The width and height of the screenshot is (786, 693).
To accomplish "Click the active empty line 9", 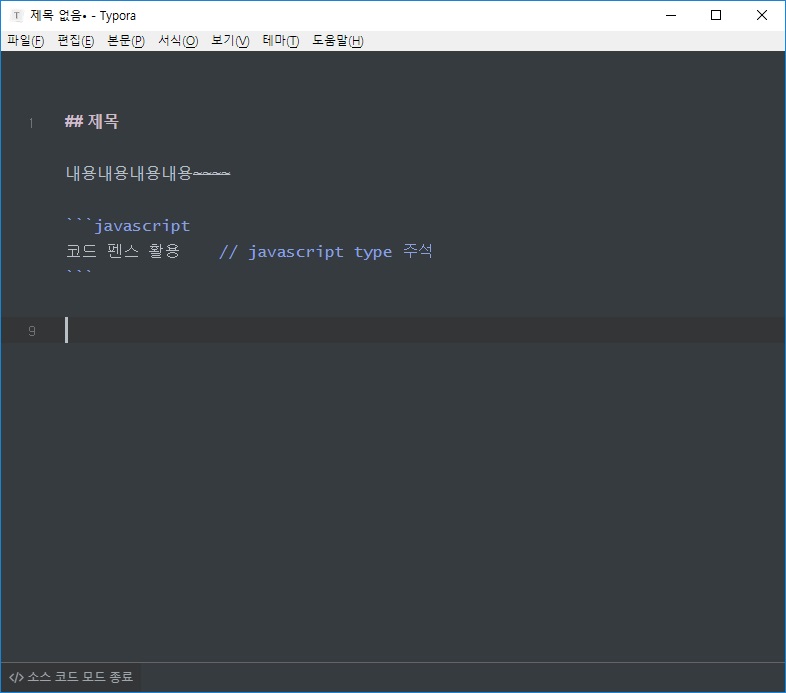I will coord(392,330).
